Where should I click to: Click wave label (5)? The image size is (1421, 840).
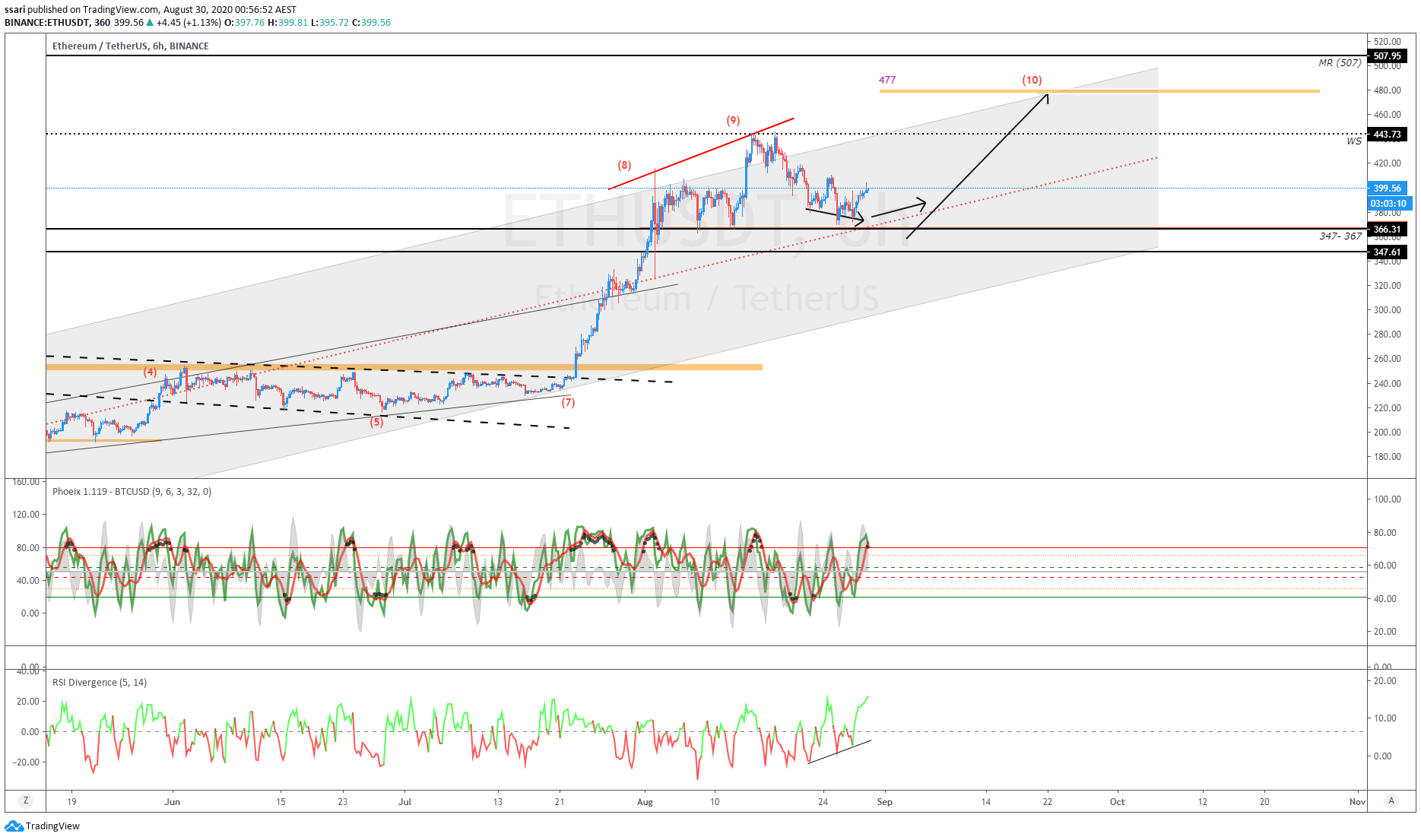[376, 422]
